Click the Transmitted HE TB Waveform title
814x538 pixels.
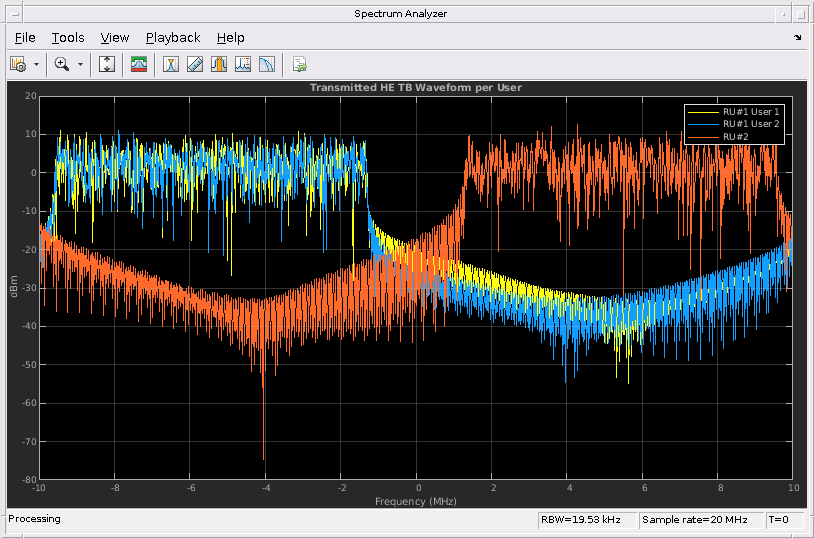(x=415, y=88)
